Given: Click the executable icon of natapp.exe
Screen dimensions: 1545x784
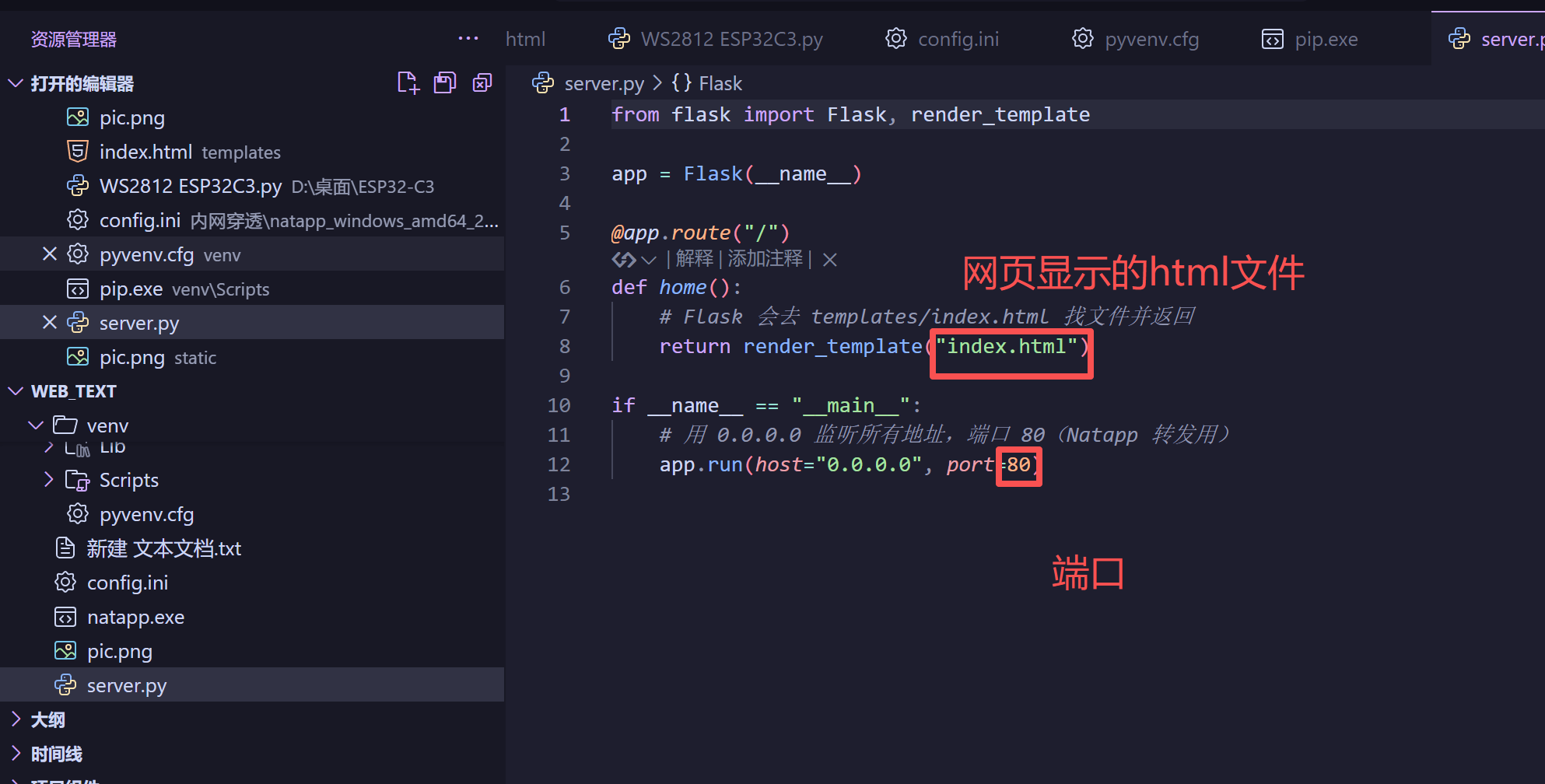Looking at the screenshot, I should click(65, 617).
